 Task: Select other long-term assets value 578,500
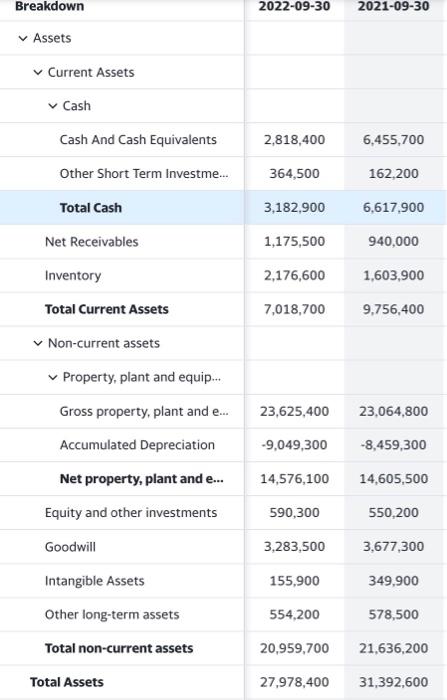tap(393, 615)
